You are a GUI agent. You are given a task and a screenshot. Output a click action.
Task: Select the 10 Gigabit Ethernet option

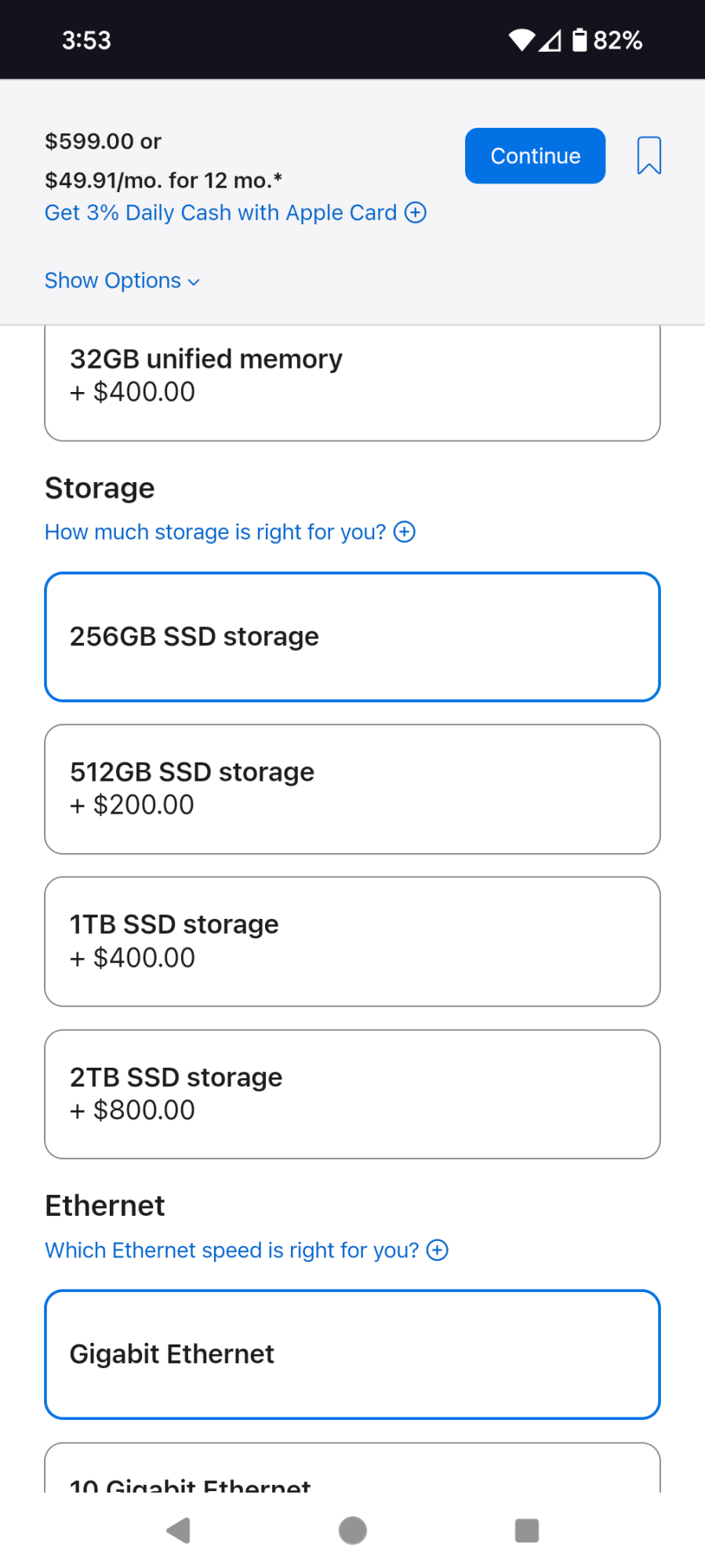pos(352,1474)
